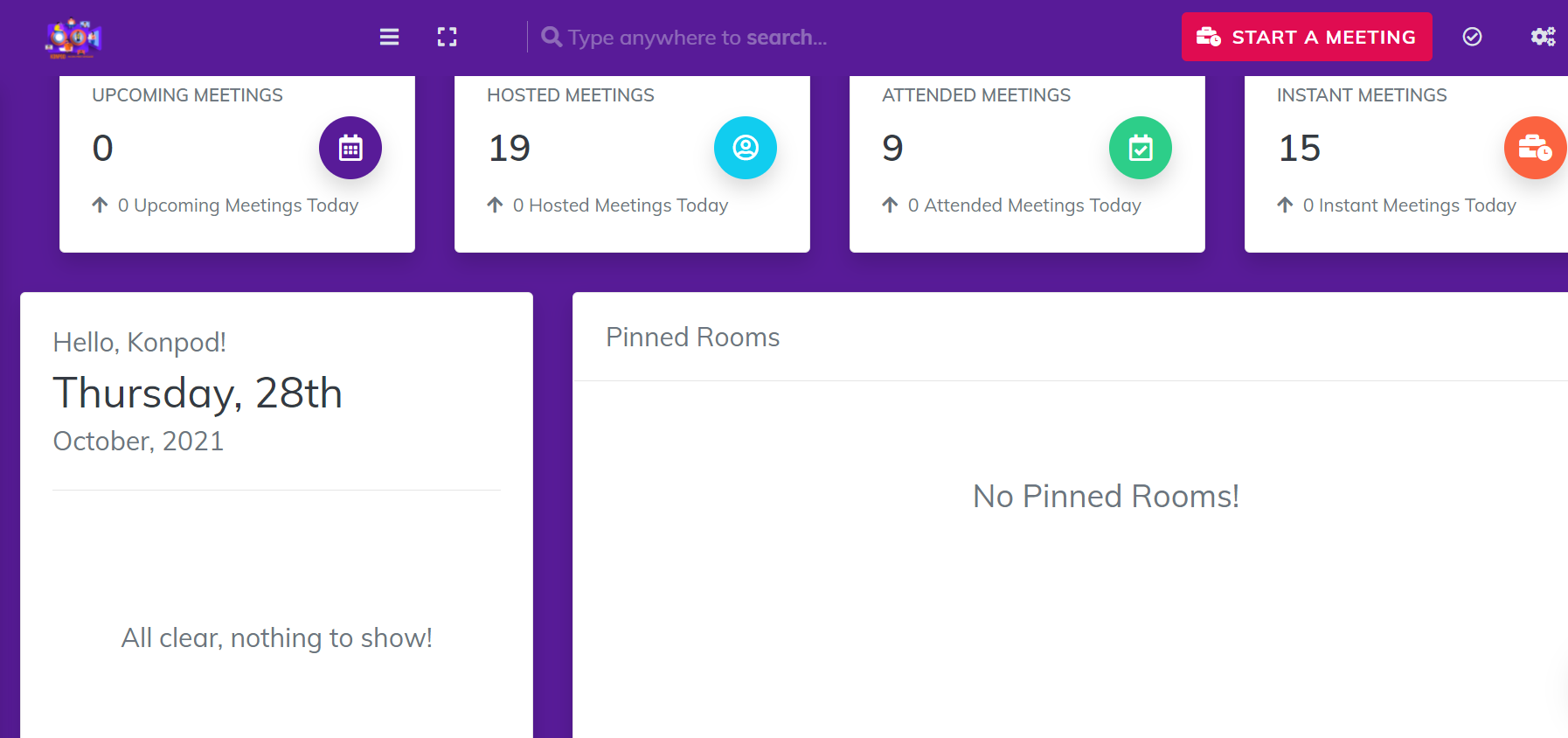Screen dimensions: 1568x738
Task: Click the purple calendar icon for upcoming meetings
Action: 350,148
